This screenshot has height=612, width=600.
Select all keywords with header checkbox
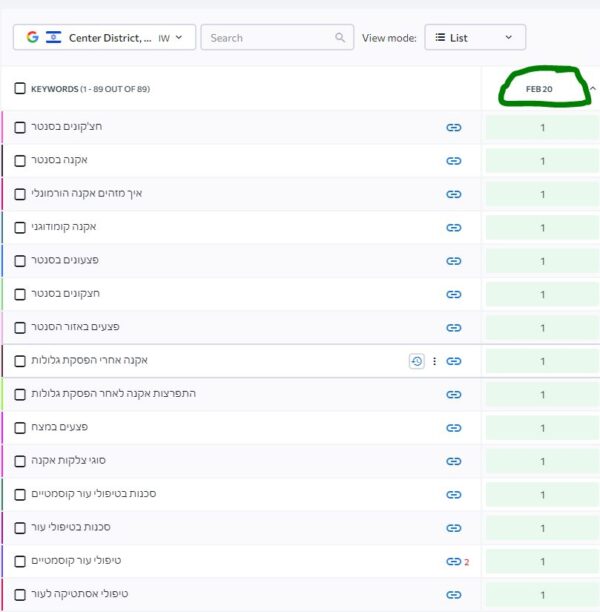click(20, 89)
